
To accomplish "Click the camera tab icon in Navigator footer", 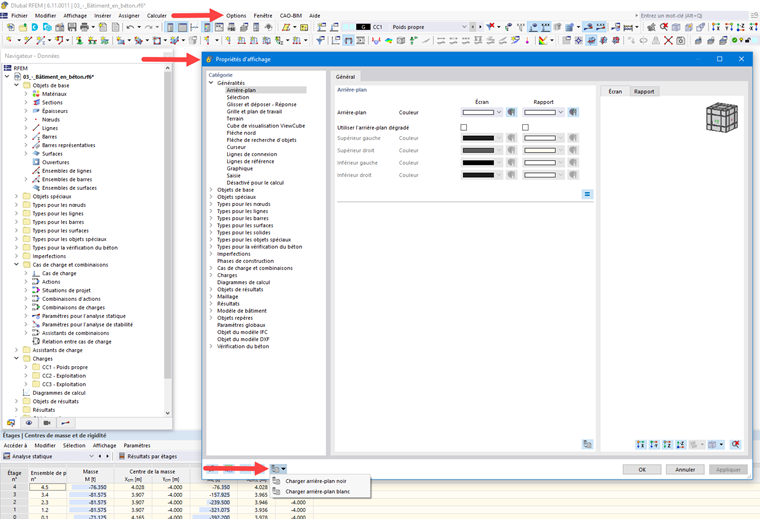I will click(x=47, y=423).
